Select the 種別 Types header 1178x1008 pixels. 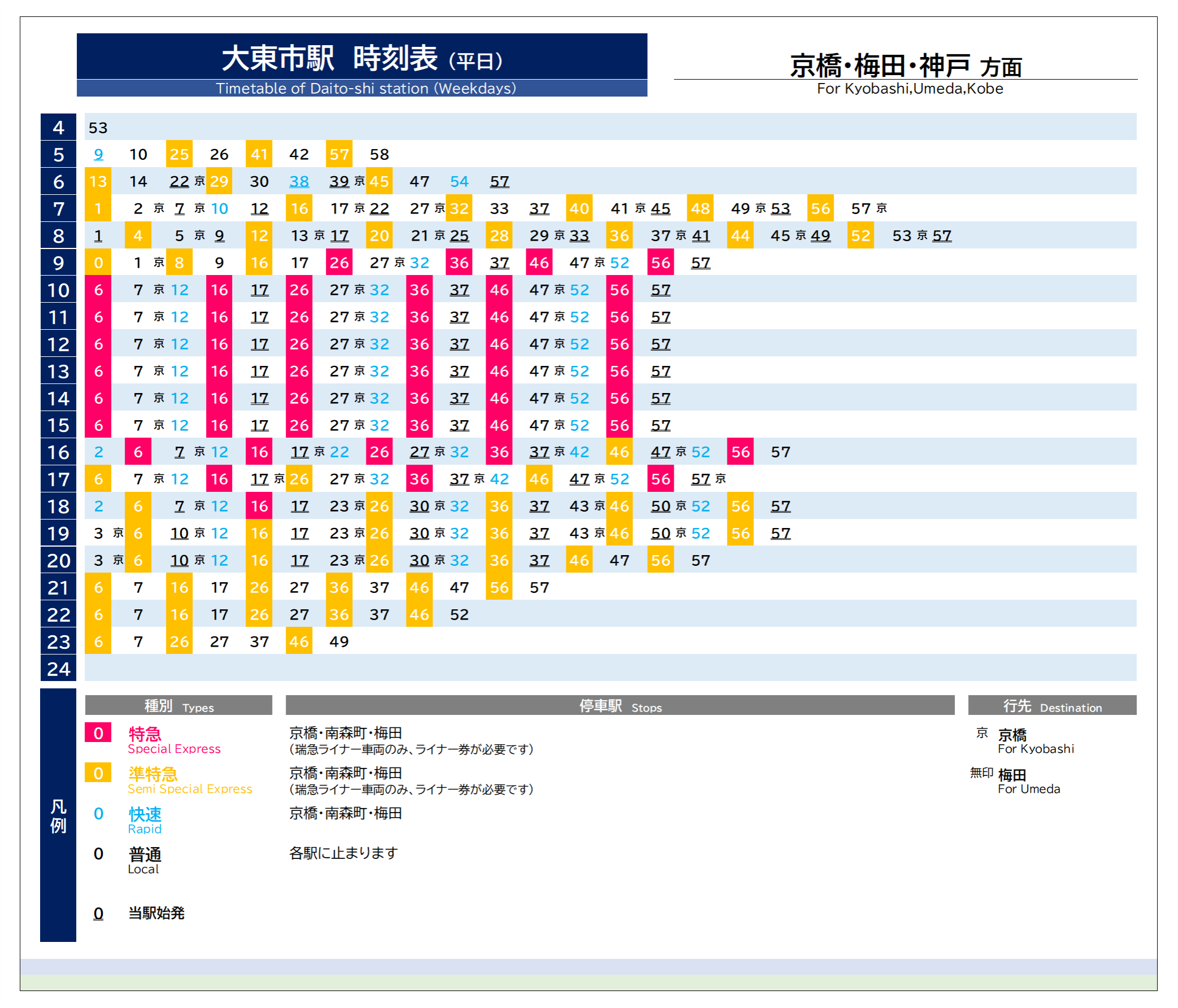(178, 705)
